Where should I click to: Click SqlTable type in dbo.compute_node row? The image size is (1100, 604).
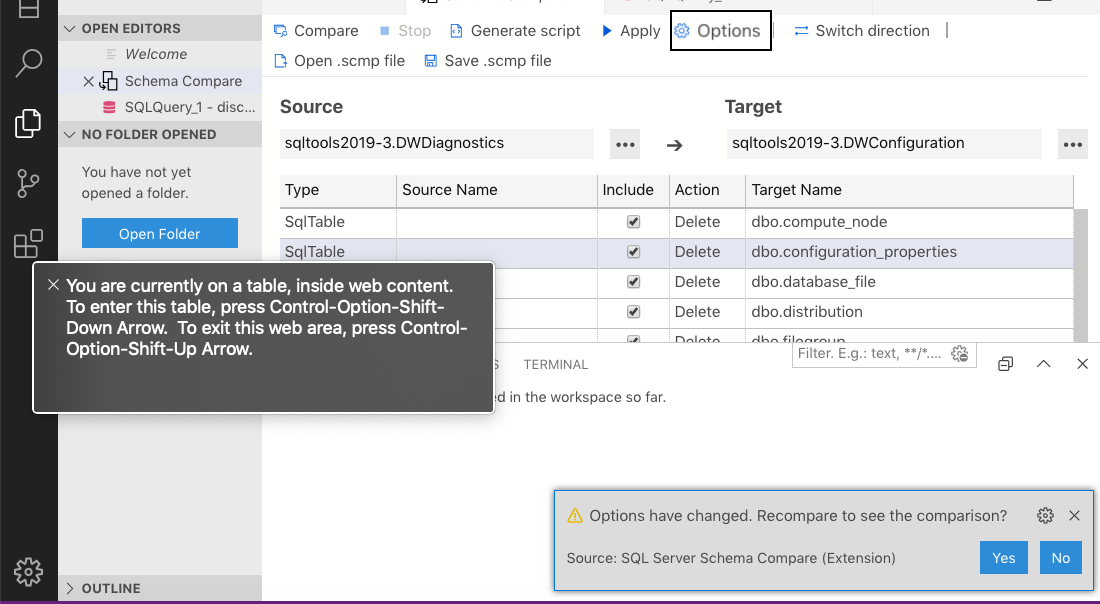coord(338,222)
